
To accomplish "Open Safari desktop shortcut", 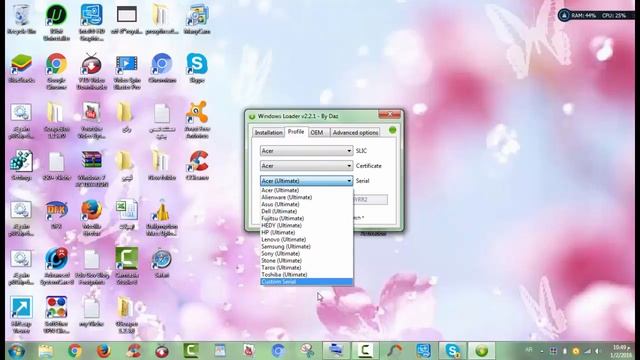I will pos(162,263).
